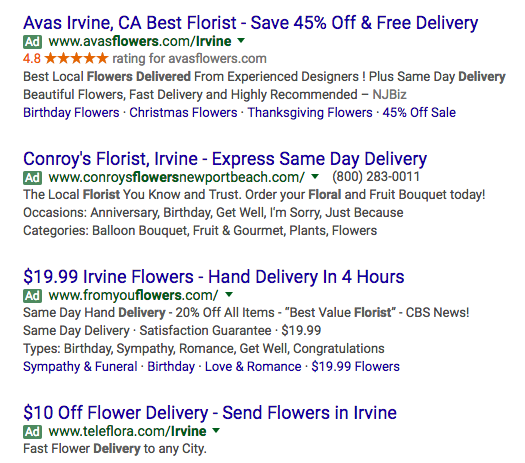525x463 pixels.
Task: Visit the Christmas Flowers sitelink
Action: click(183, 113)
